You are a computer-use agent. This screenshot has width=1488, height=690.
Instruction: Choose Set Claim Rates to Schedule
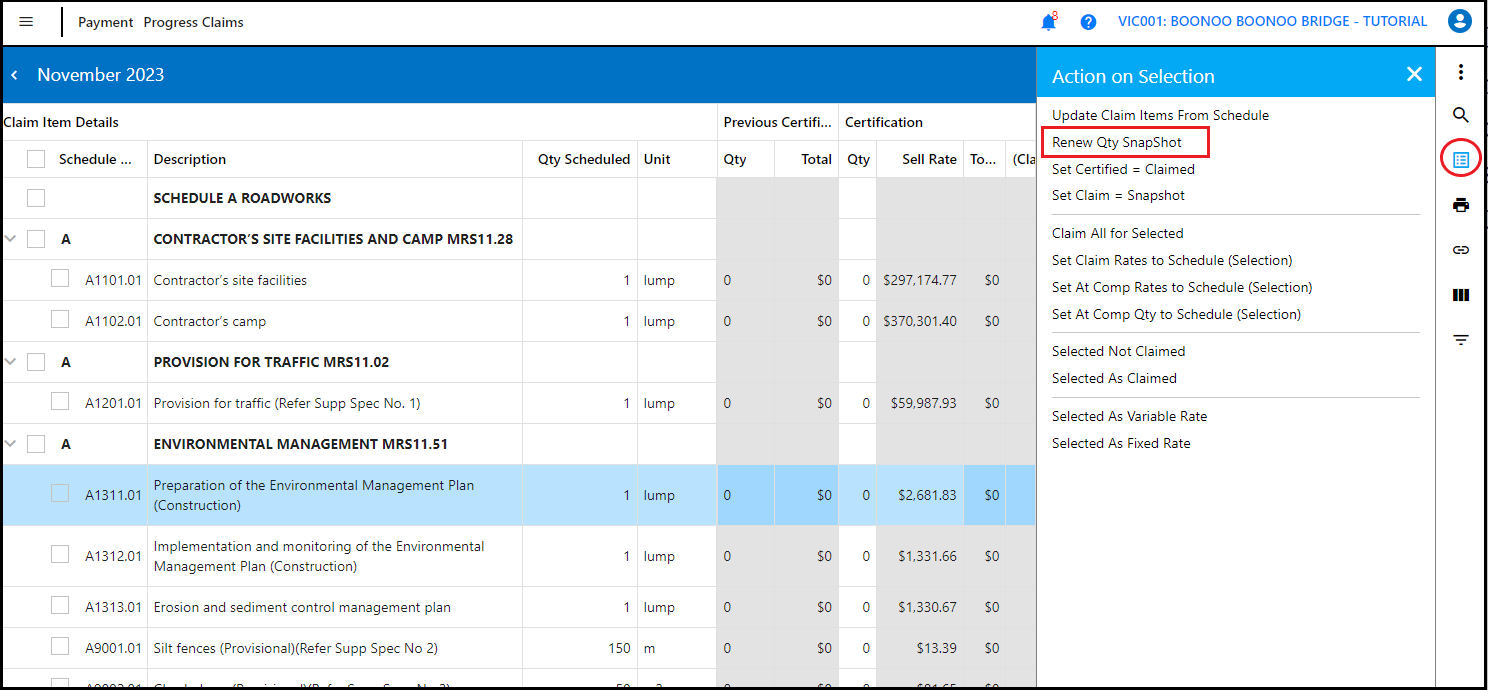1172,260
